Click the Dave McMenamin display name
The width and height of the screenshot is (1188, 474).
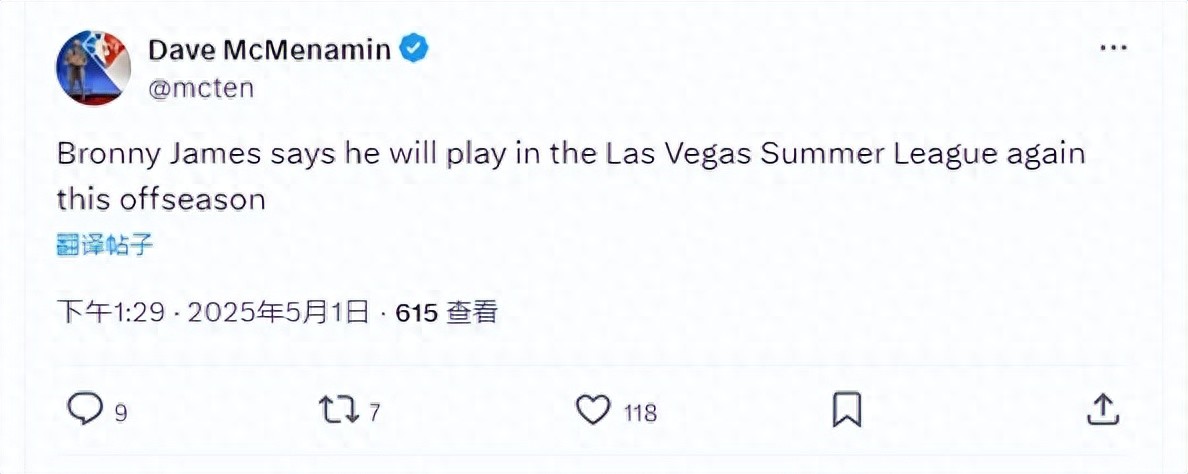point(270,48)
